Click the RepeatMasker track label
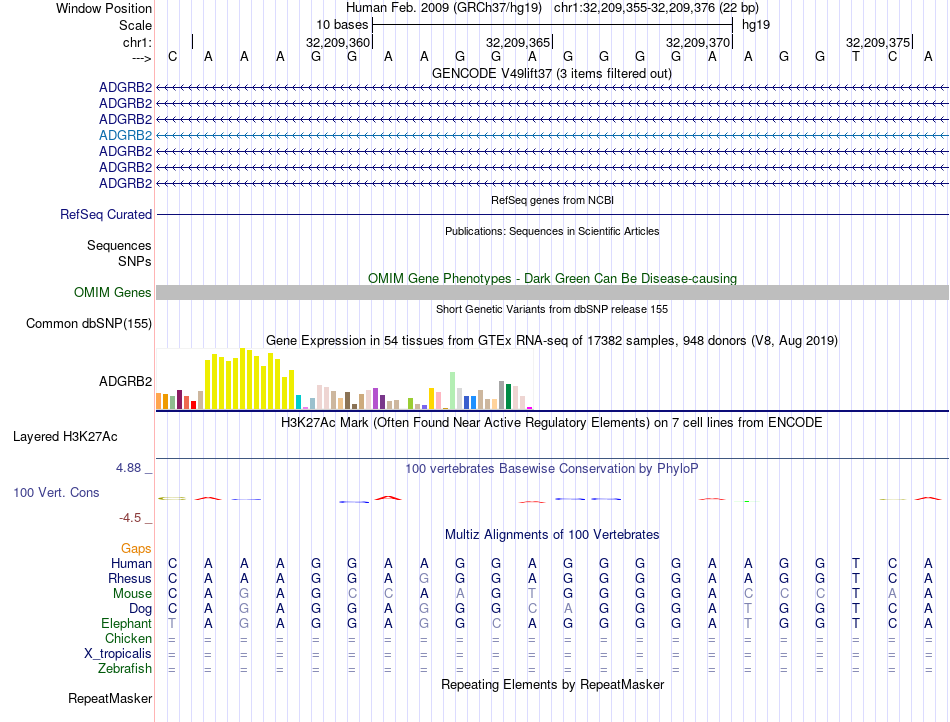The image size is (950, 722). [110, 698]
